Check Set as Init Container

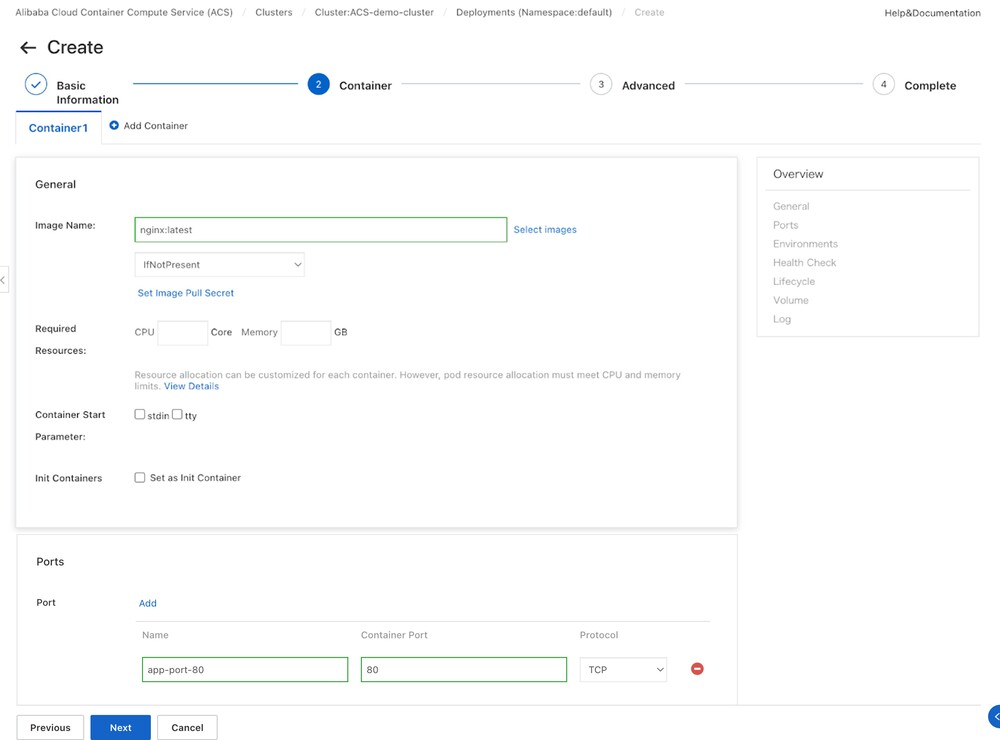(x=140, y=478)
